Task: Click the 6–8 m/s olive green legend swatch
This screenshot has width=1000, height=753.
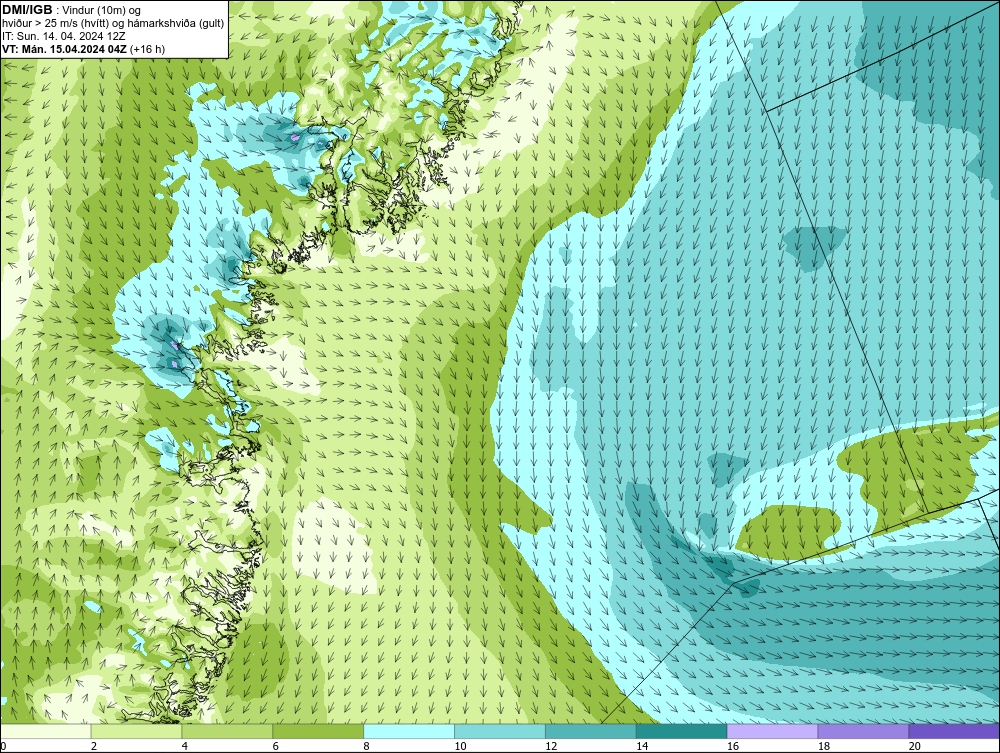Action: coord(318,731)
